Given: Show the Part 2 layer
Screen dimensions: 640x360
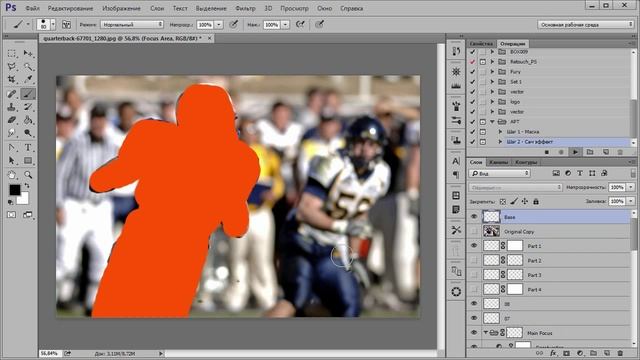Looking at the screenshot, I should 474,260.
